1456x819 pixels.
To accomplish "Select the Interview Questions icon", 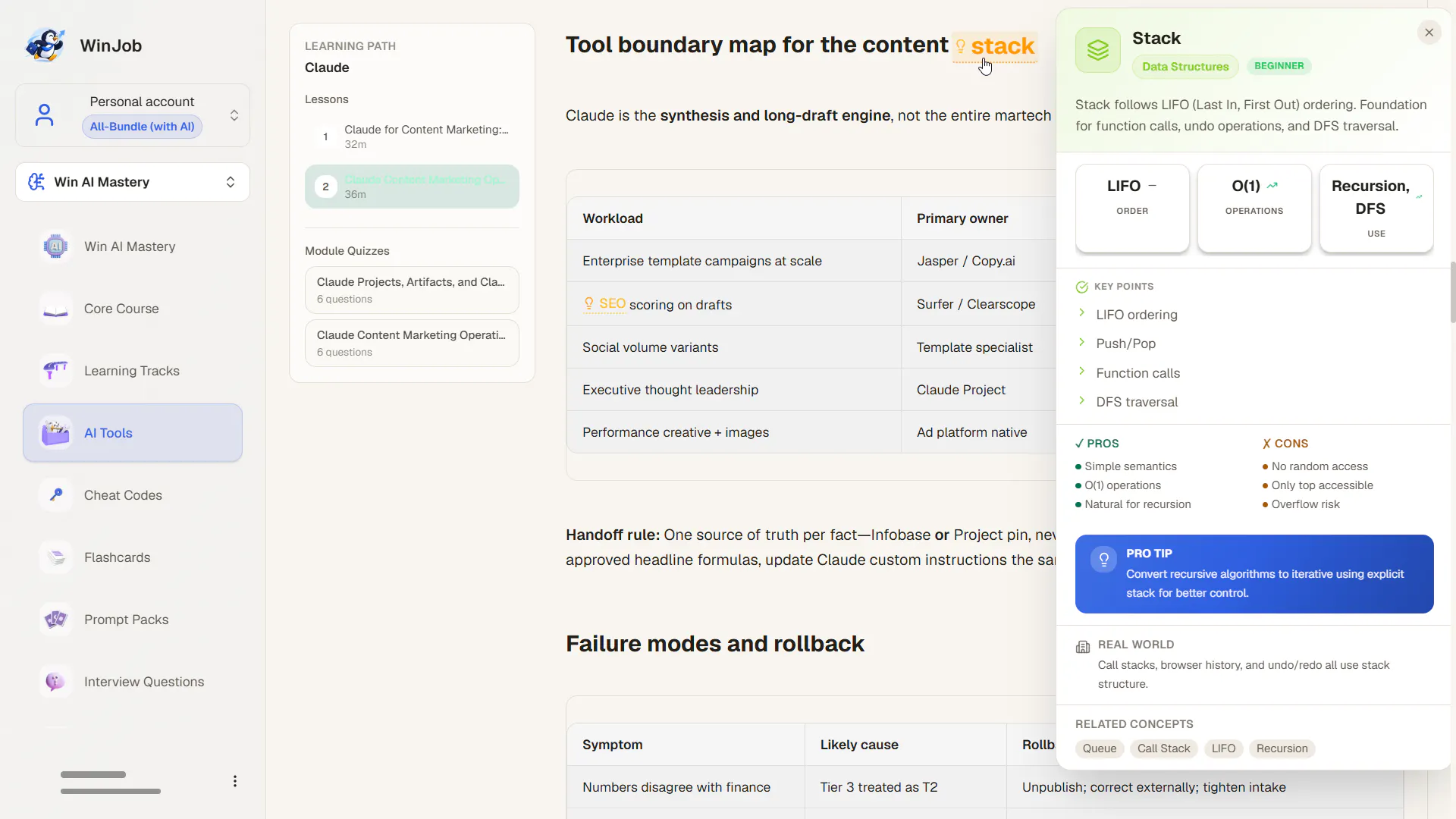I will tap(55, 682).
